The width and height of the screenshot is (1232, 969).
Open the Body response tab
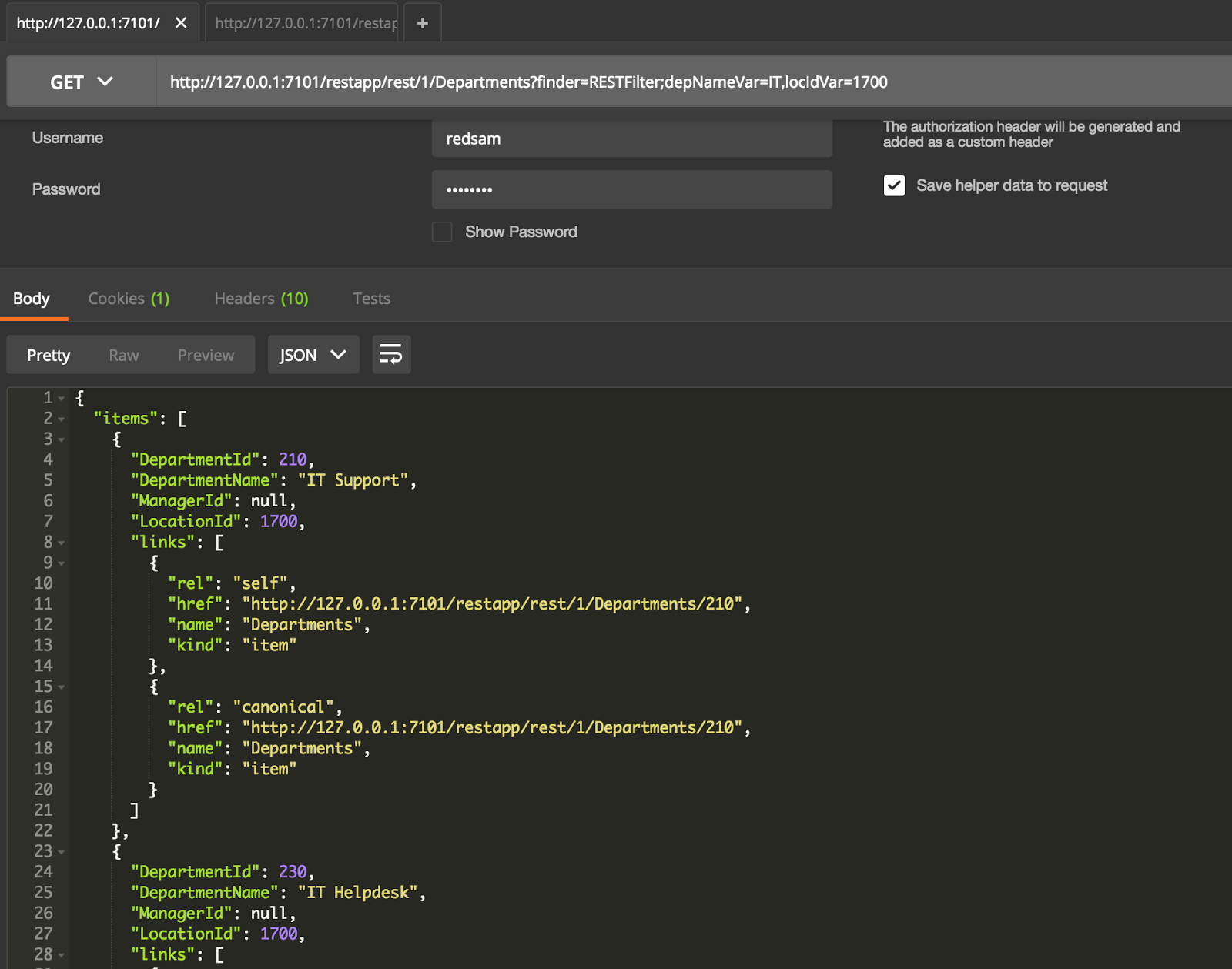click(x=32, y=299)
